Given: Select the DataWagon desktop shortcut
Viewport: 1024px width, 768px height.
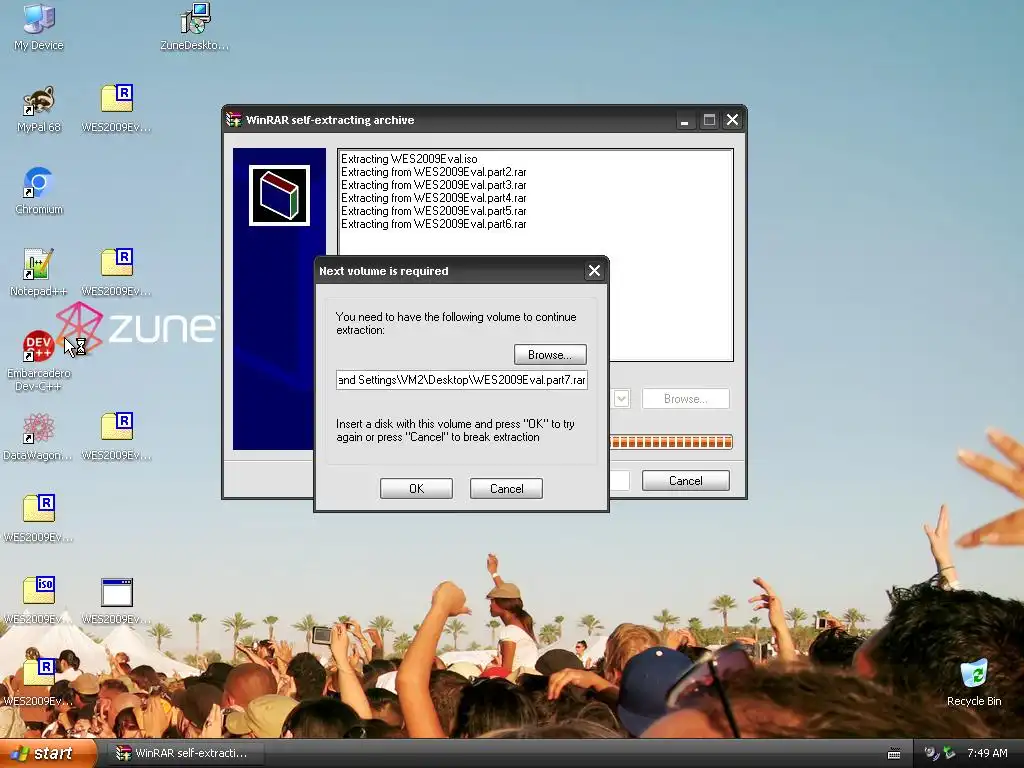Looking at the screenshot, I should pos(39,437).
